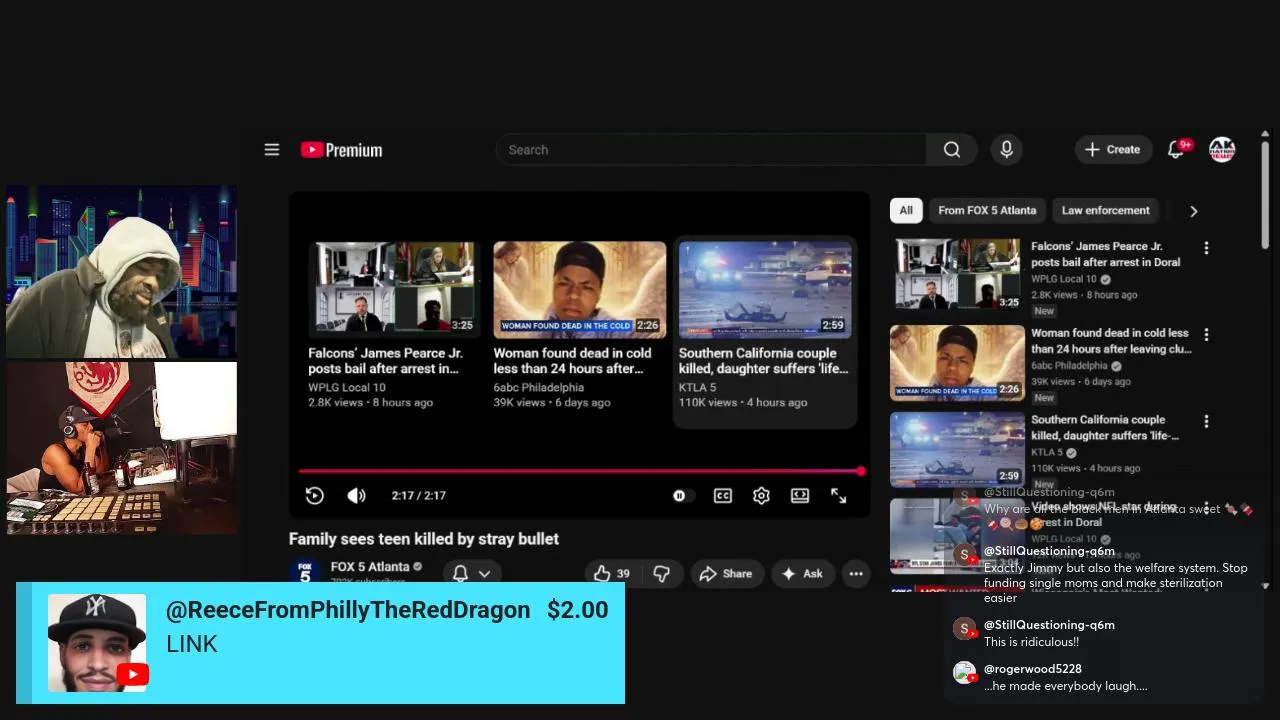Click WPLG Local 10 under endscreen card
Screen dimensions: 1280x720
pos(347,387)
